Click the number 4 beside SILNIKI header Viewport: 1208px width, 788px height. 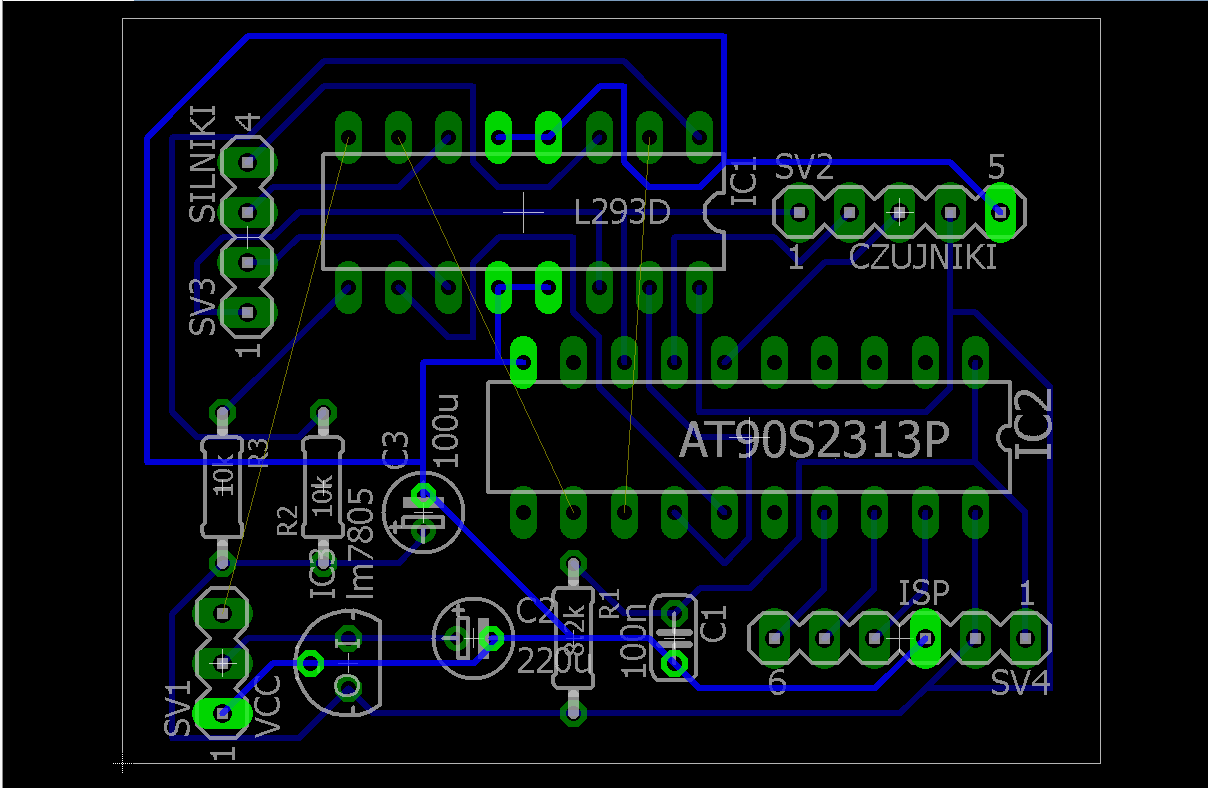[x=248, y=123]
